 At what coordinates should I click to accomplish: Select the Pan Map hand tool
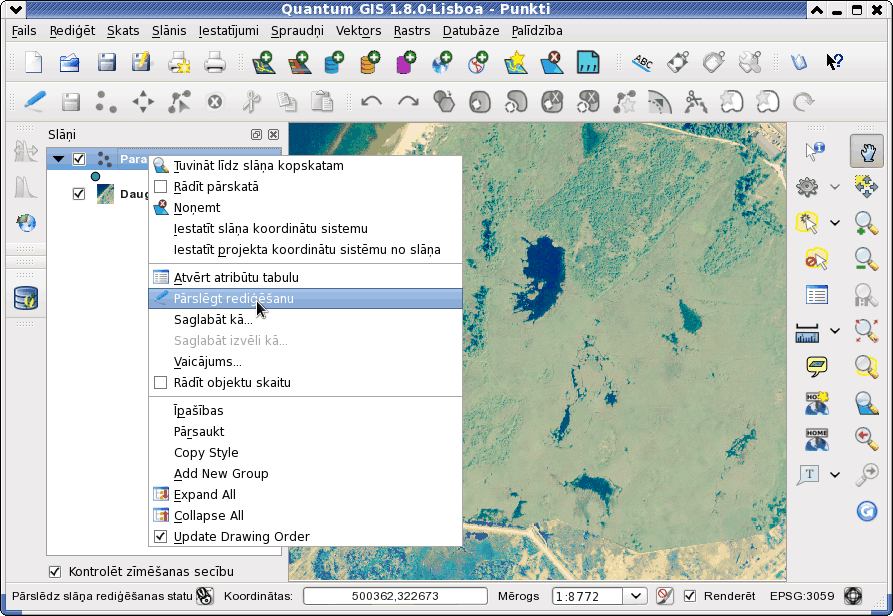tap(866, 151)
